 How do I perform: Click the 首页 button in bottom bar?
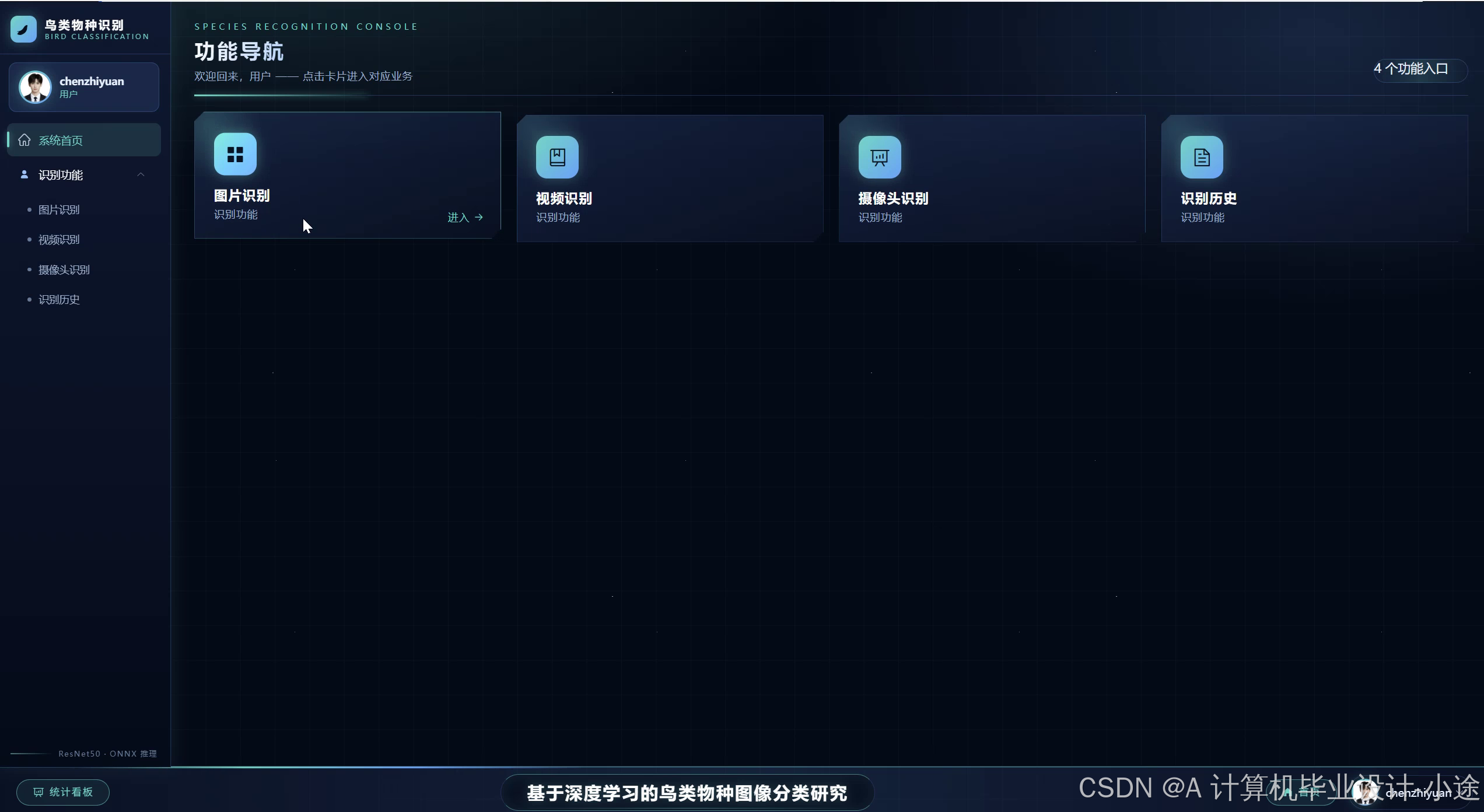[1302, 792]
